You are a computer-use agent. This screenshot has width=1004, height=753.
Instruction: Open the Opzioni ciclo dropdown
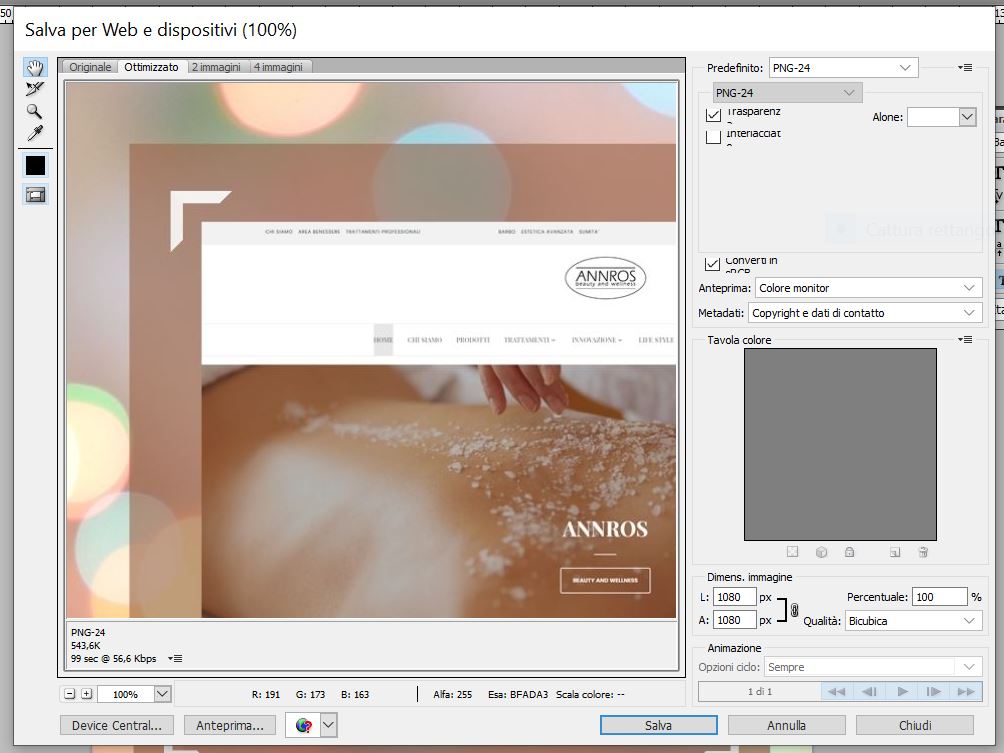click(x=873, y=667)
